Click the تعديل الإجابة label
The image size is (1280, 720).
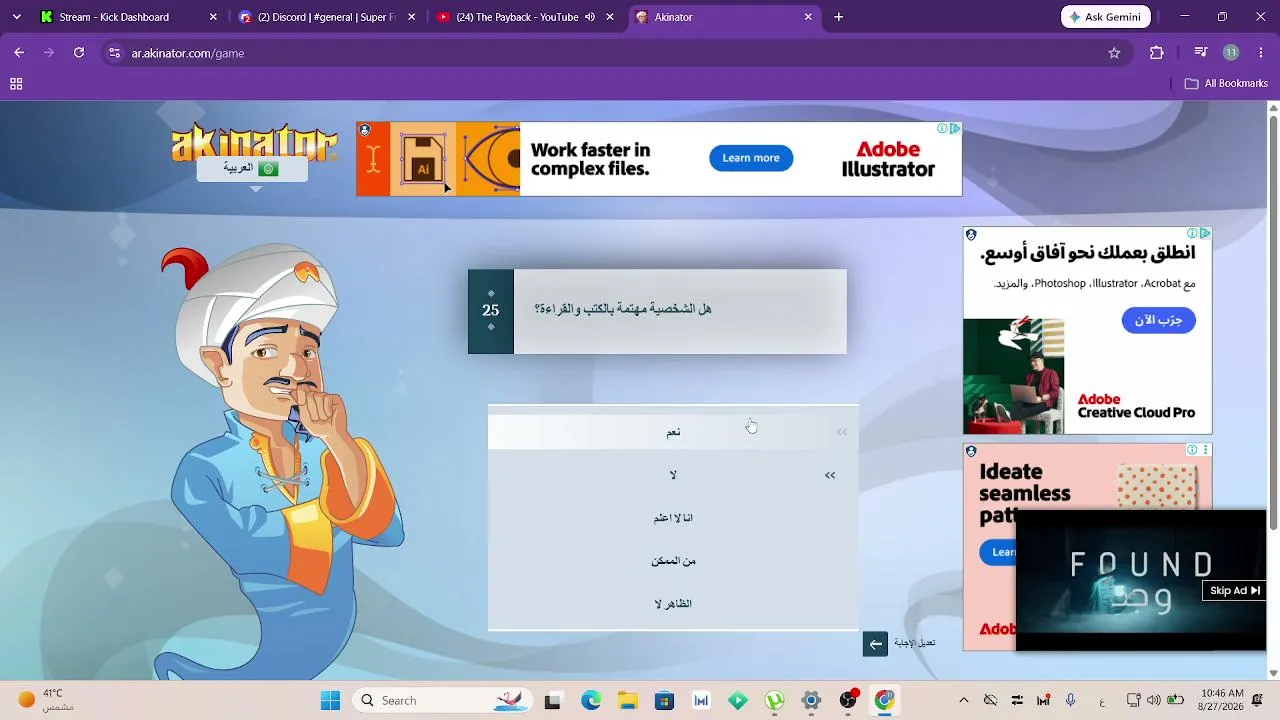pyautogui.click(x=914, y=643)
